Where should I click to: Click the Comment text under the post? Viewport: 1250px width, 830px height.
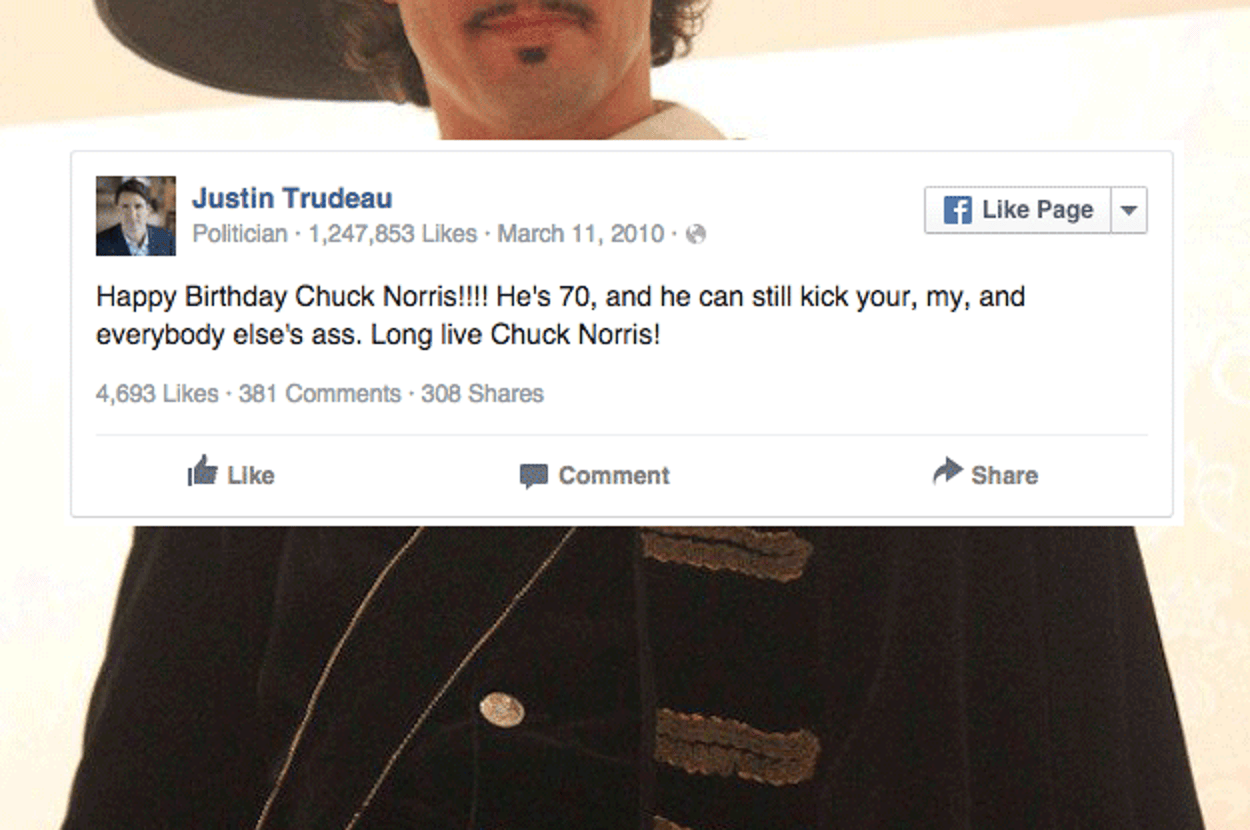click(614, 475)
